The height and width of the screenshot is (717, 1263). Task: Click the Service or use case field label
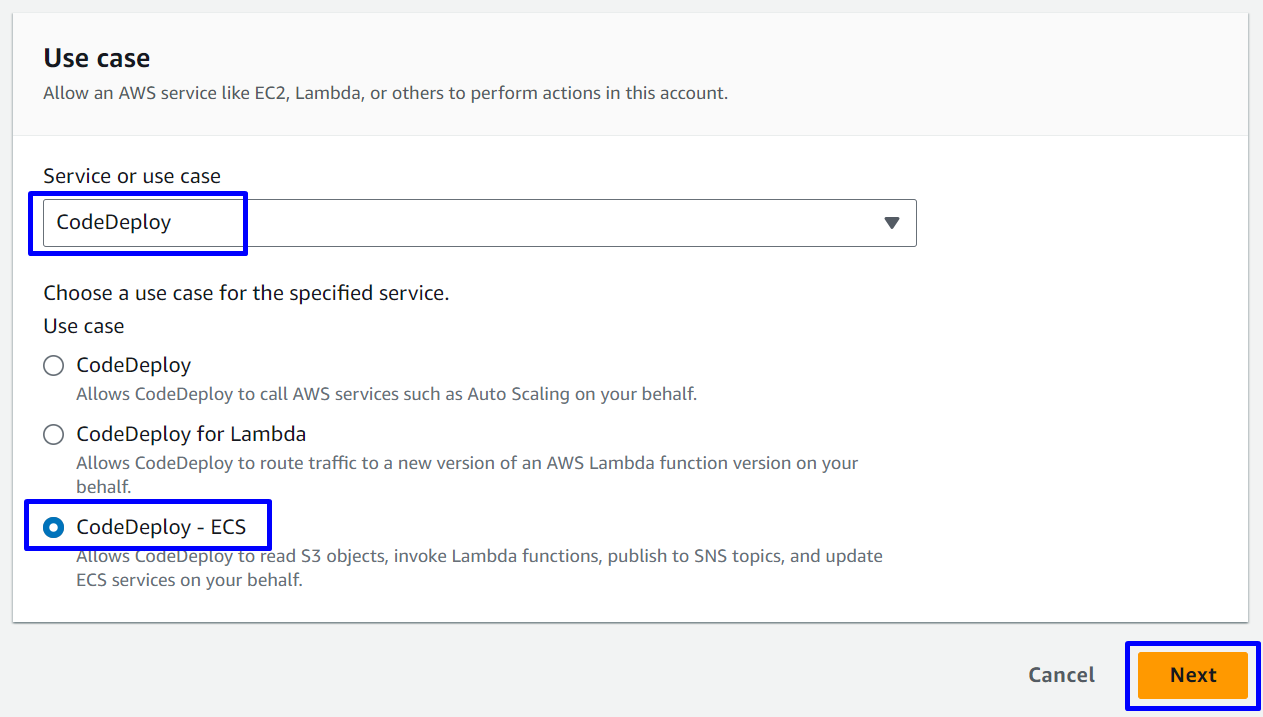click(x=132, y=176)
